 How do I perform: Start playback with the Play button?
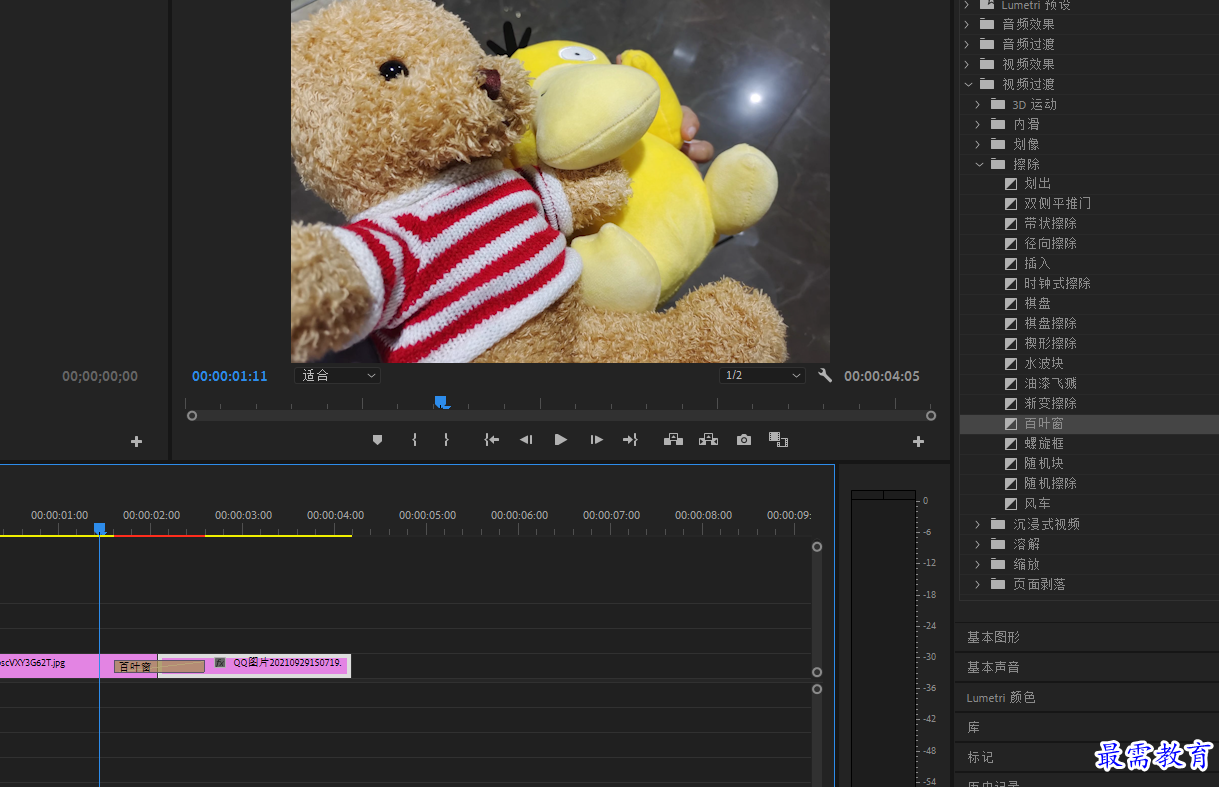point(561,440)
